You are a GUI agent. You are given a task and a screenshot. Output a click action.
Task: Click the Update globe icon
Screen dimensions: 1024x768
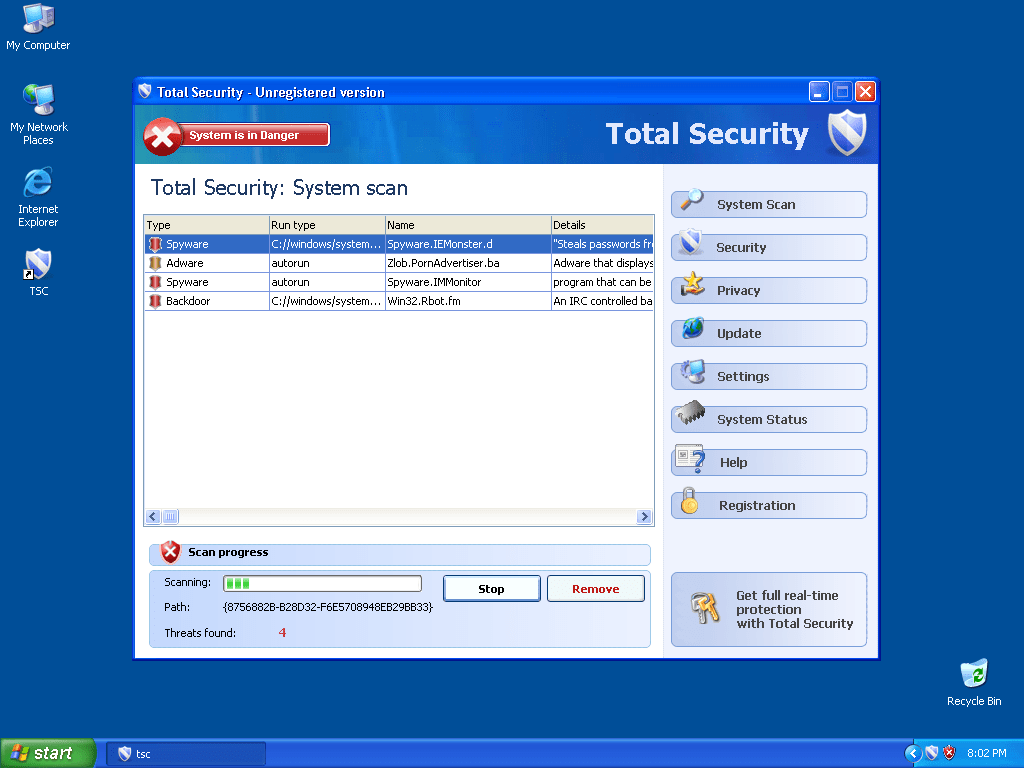coord(691,330)
